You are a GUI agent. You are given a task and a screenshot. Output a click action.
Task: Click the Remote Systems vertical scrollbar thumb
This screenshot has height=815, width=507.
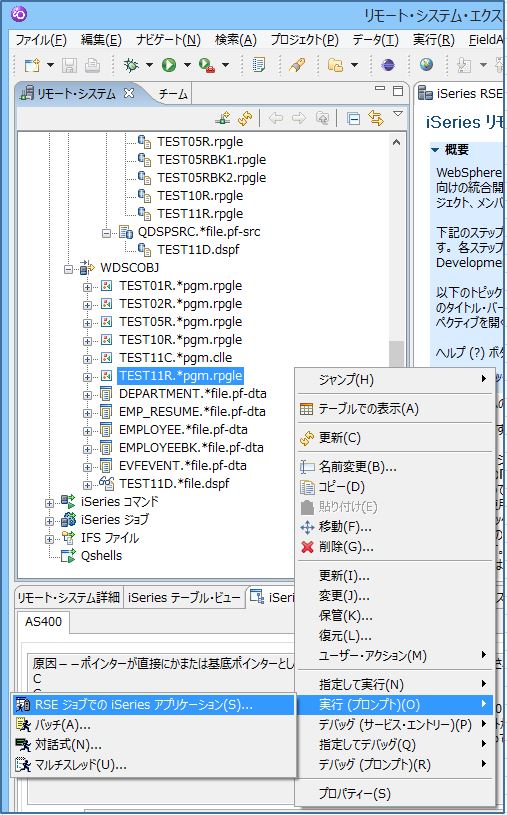click(x=396, y=354)
